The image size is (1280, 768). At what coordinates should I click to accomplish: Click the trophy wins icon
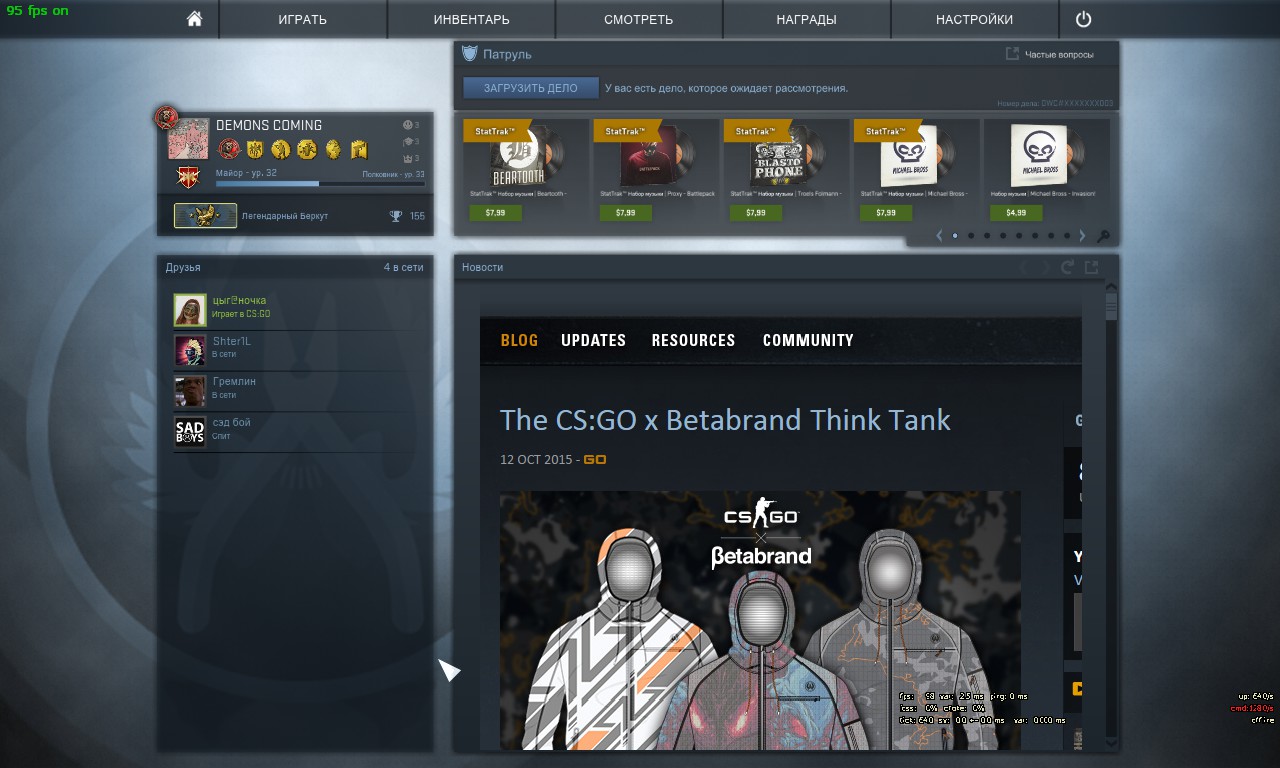click(396, 216)
